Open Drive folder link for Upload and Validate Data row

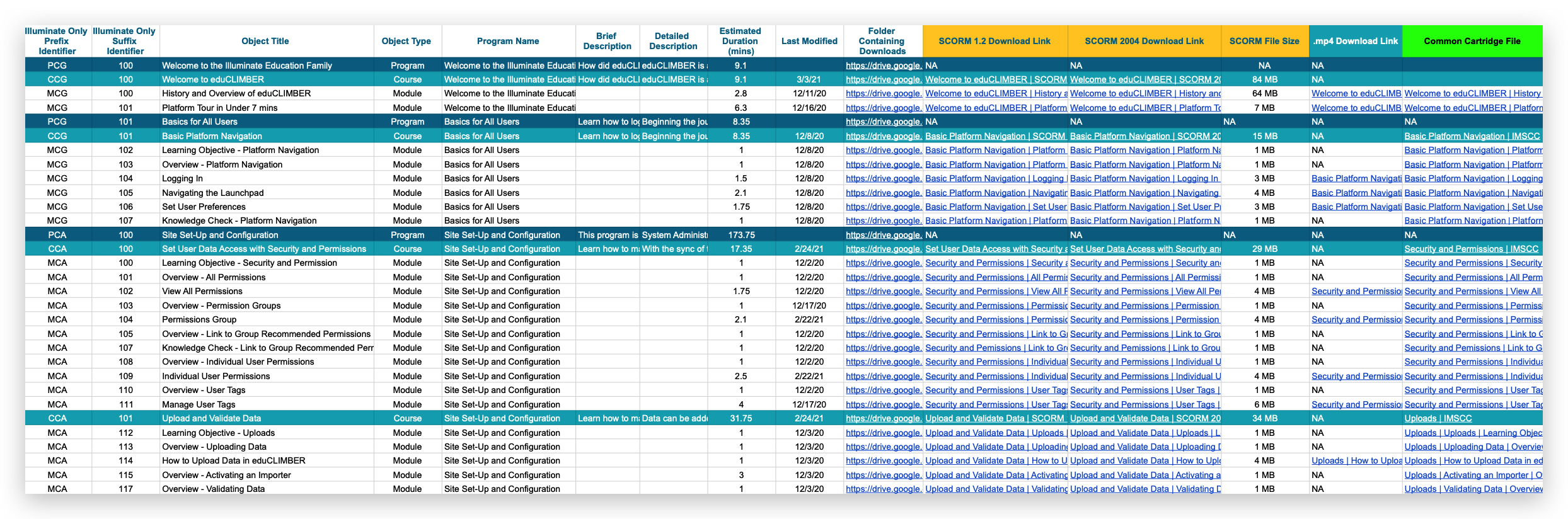[x=884, y=418]
